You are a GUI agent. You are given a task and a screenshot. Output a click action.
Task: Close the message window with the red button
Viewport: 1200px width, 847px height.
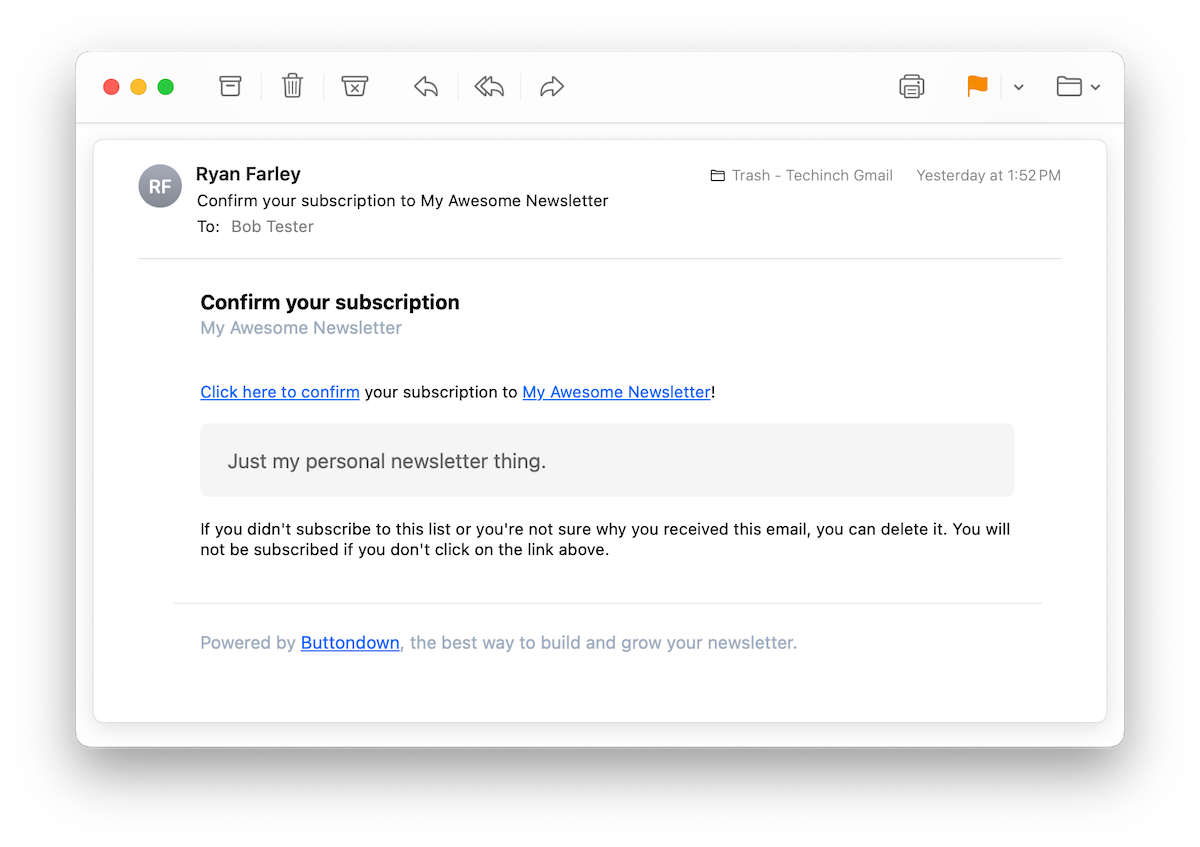pos(111,87)
